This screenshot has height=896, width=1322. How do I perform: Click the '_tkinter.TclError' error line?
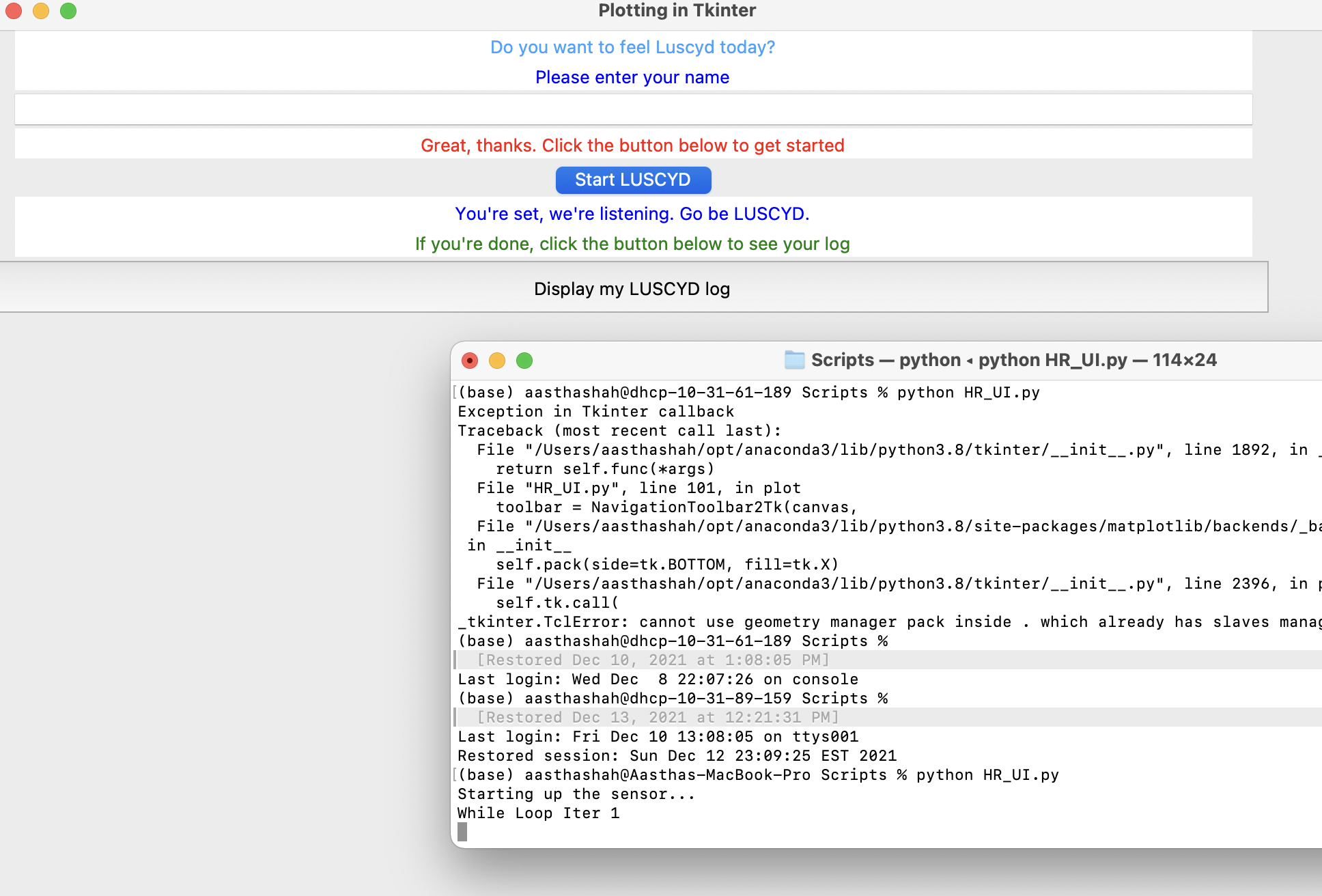tap(889, 621)
